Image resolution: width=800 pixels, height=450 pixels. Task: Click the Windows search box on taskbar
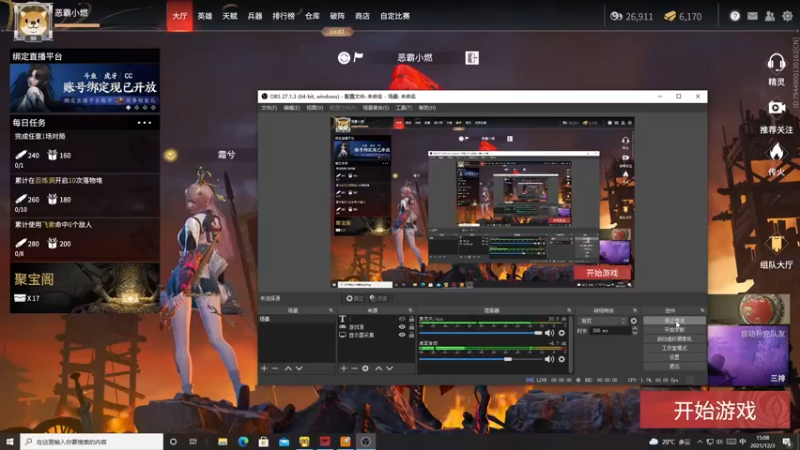coord(92,441)
